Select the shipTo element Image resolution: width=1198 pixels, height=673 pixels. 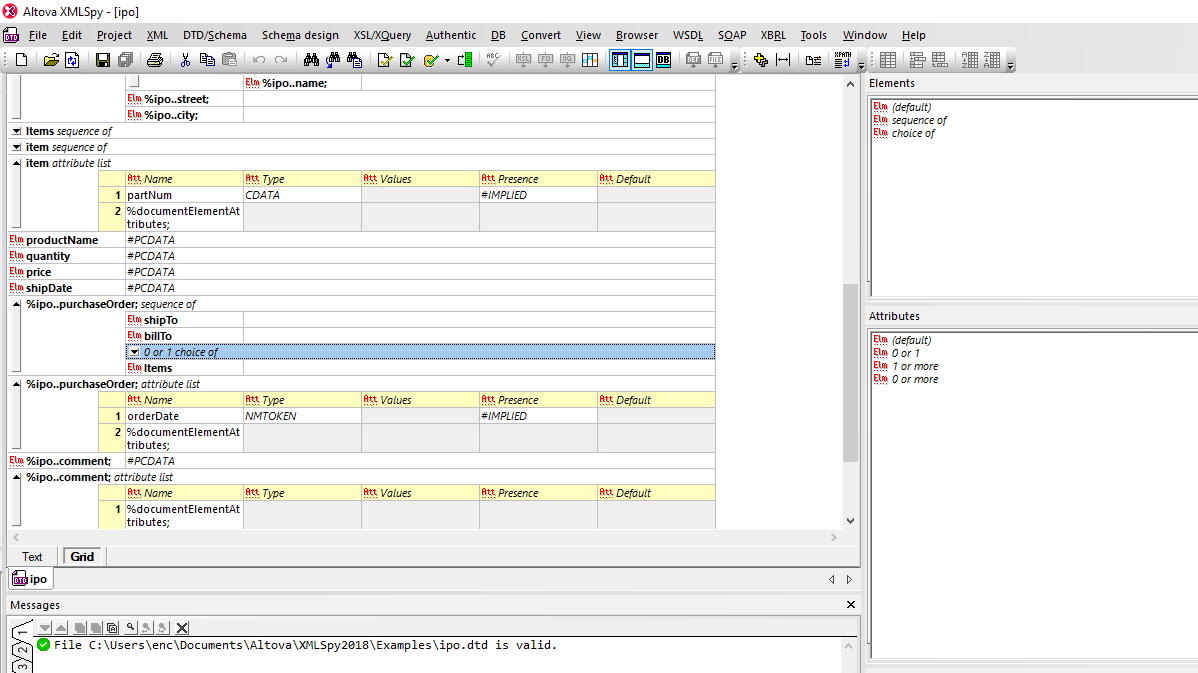coord(161,320)
